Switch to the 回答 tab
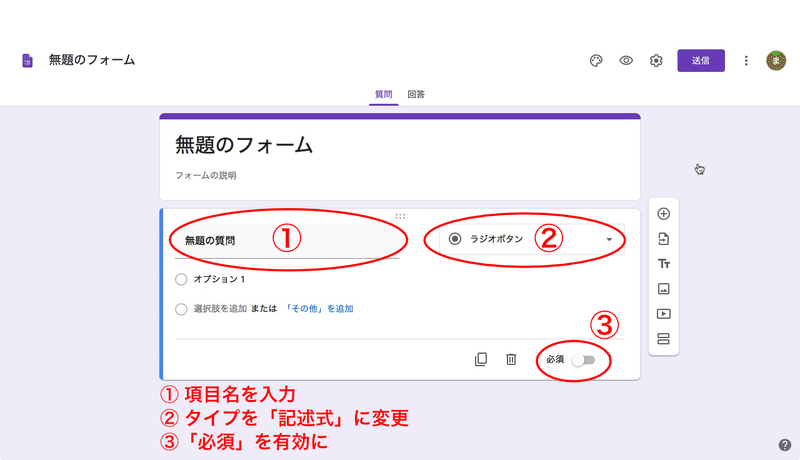Image resolution: width=800 pixels, height=460 pixels. pos(416,94)
